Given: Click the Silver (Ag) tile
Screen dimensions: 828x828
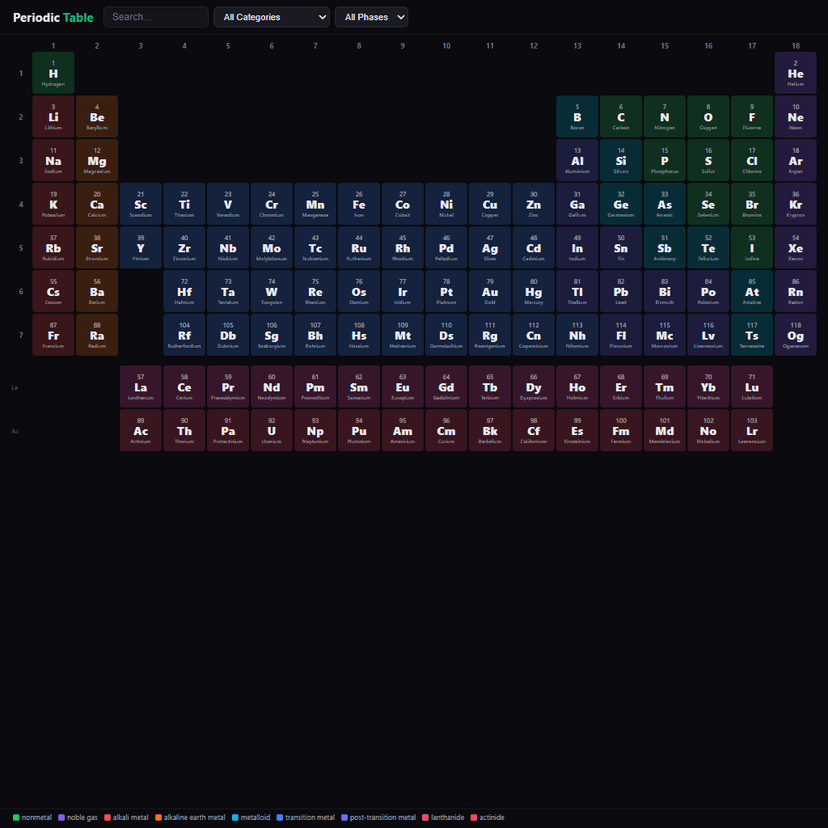Looking at the screenshot, I should [x=490, y=248].
